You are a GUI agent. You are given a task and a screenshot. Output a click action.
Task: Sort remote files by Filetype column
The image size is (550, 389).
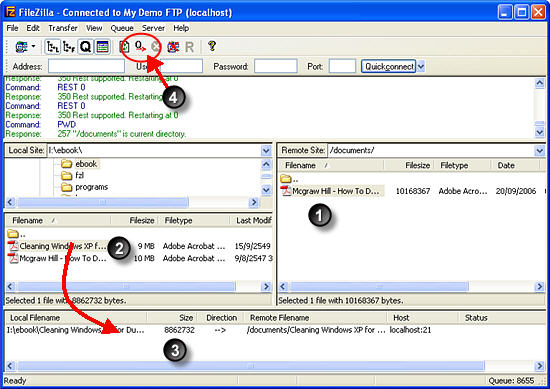463,165
